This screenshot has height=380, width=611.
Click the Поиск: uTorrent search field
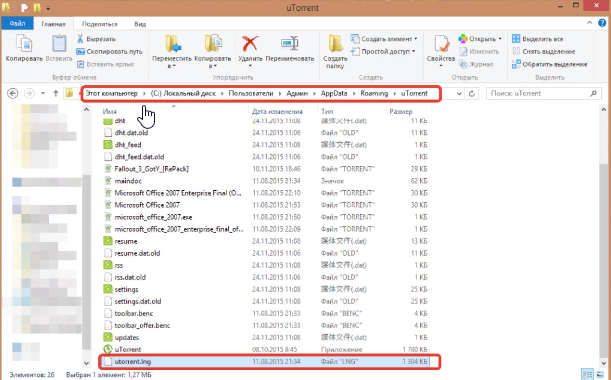click(544, 94)
